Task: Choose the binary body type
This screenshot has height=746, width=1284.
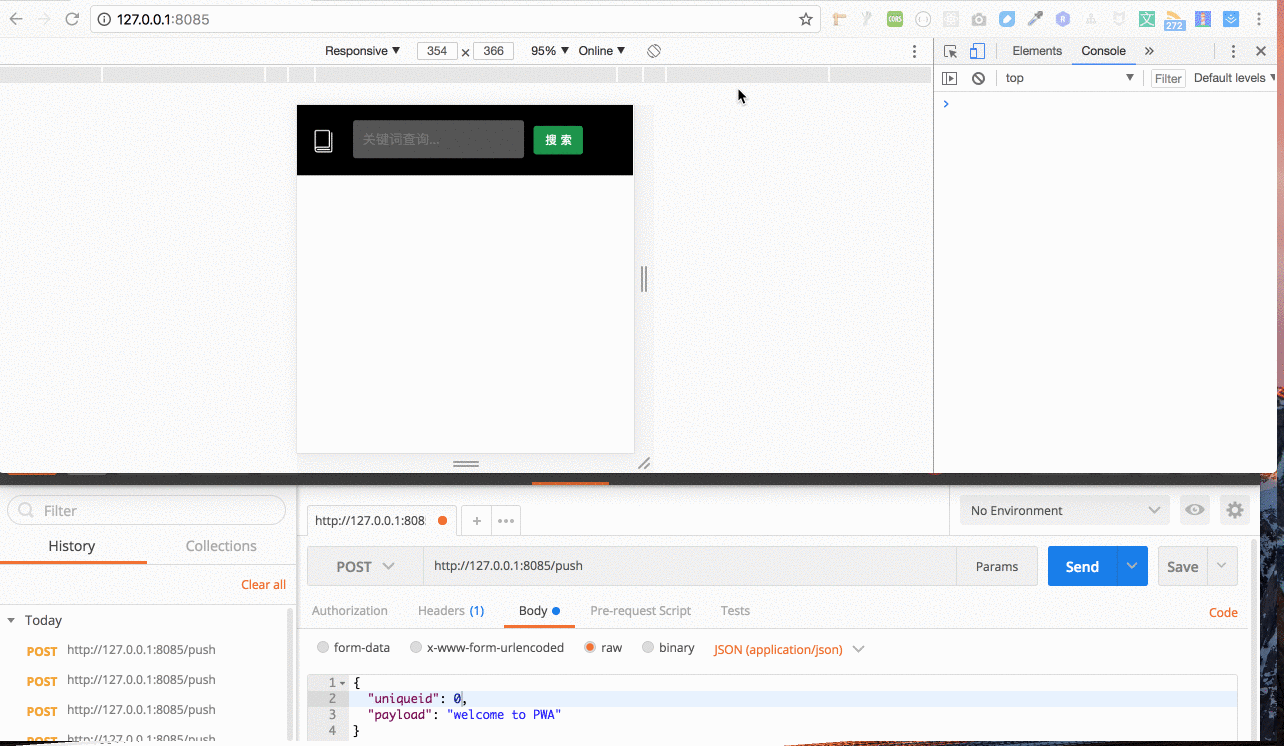Action: [x=648, y=648]
